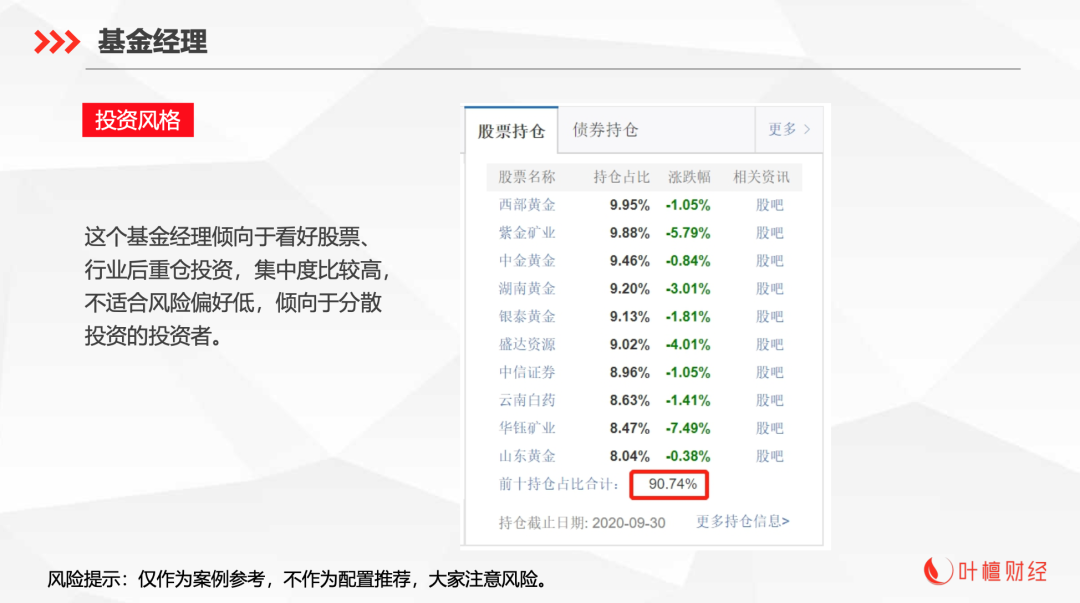Select the 股票名称 column header
The image size is (1080, 603).
tap(527, 177)
